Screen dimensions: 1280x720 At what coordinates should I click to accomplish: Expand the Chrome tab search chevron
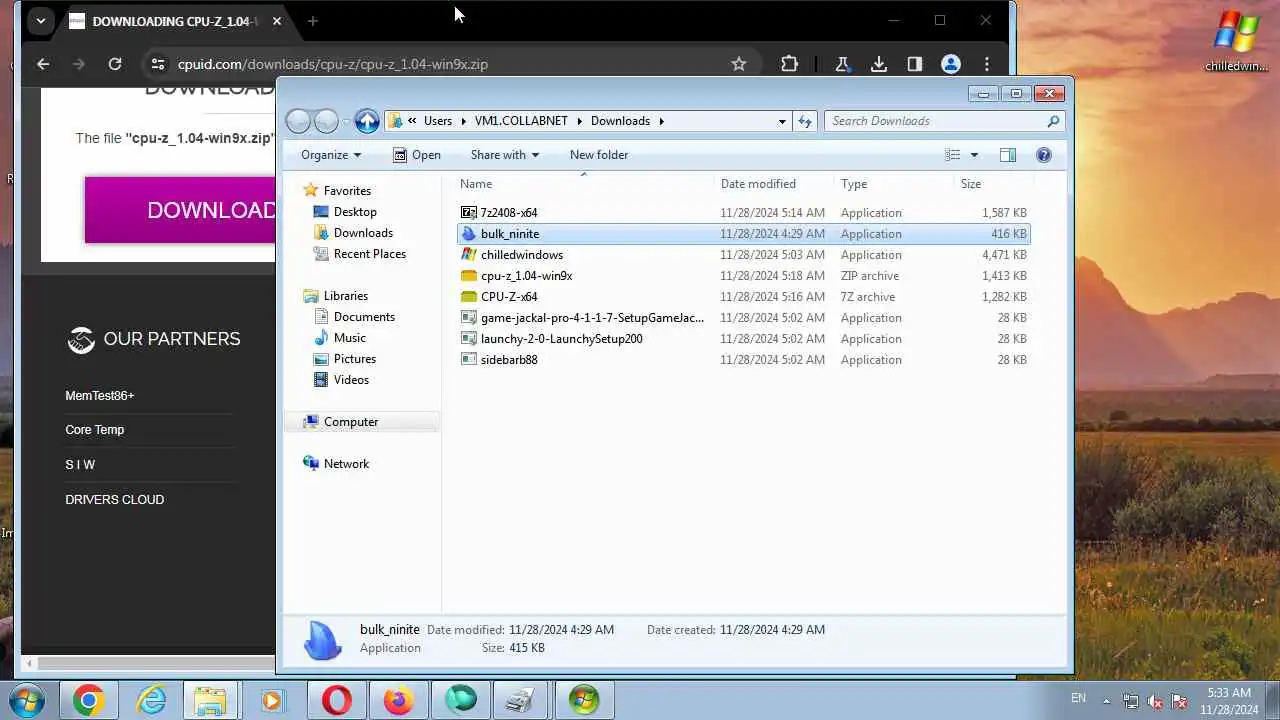[40, 20]
